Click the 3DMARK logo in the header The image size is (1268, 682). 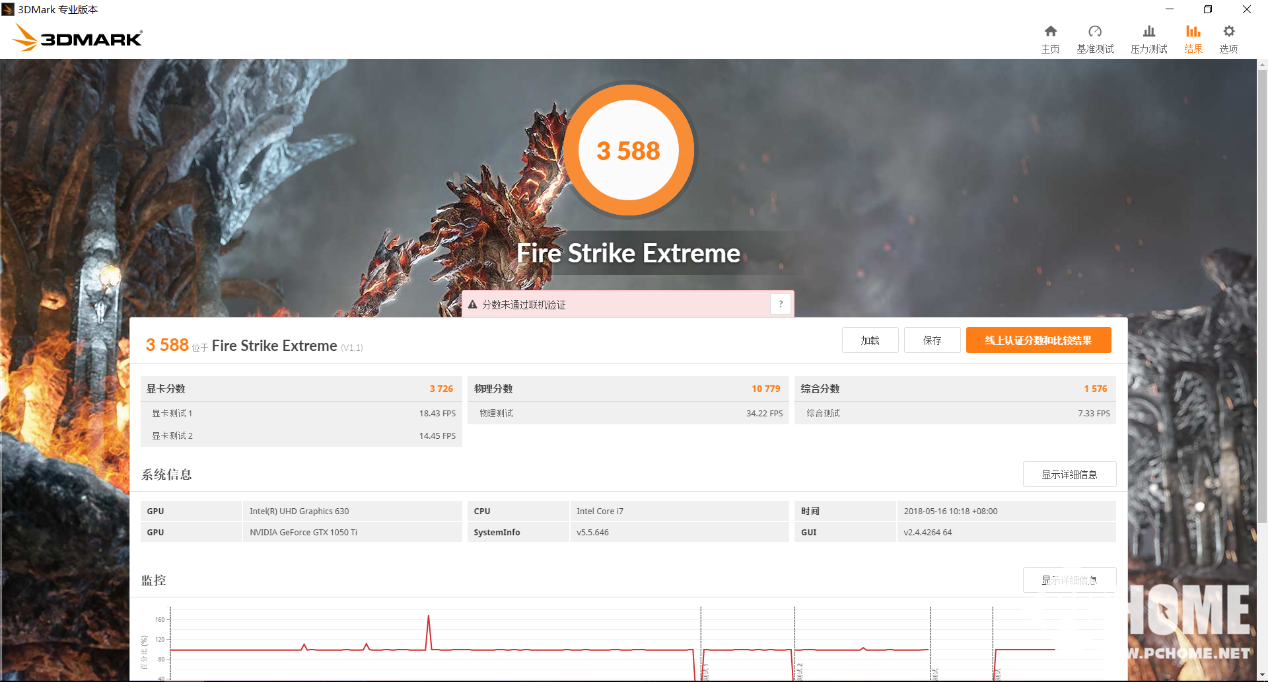point(78,39)
